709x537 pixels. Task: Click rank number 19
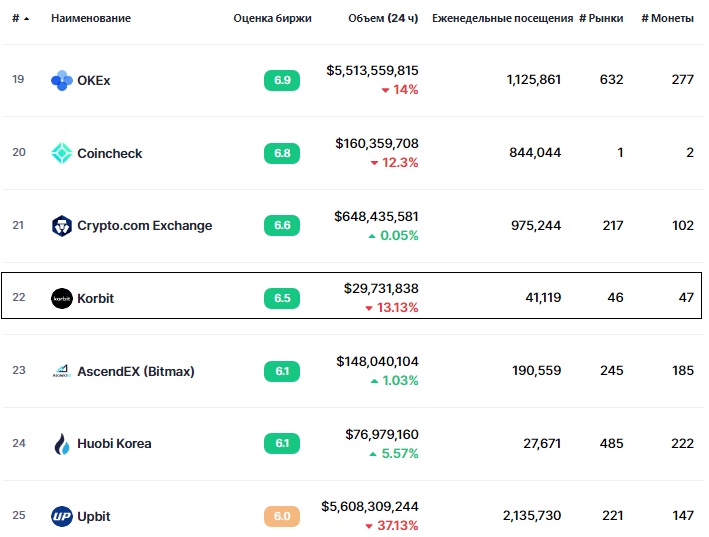pos(18,80)
